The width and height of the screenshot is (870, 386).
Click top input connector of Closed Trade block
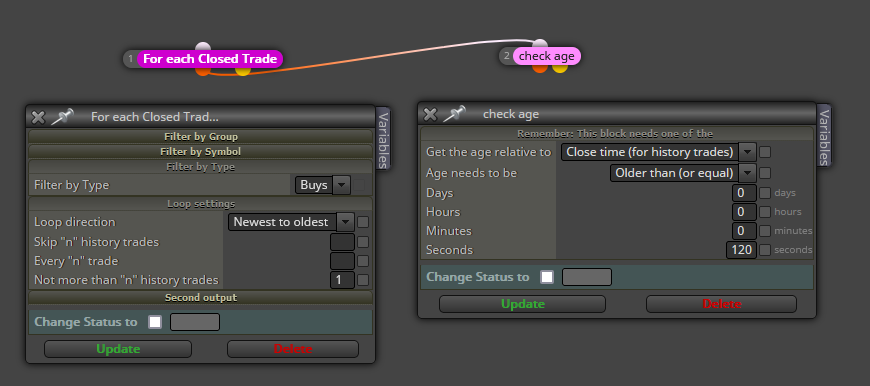click(203, 47)
